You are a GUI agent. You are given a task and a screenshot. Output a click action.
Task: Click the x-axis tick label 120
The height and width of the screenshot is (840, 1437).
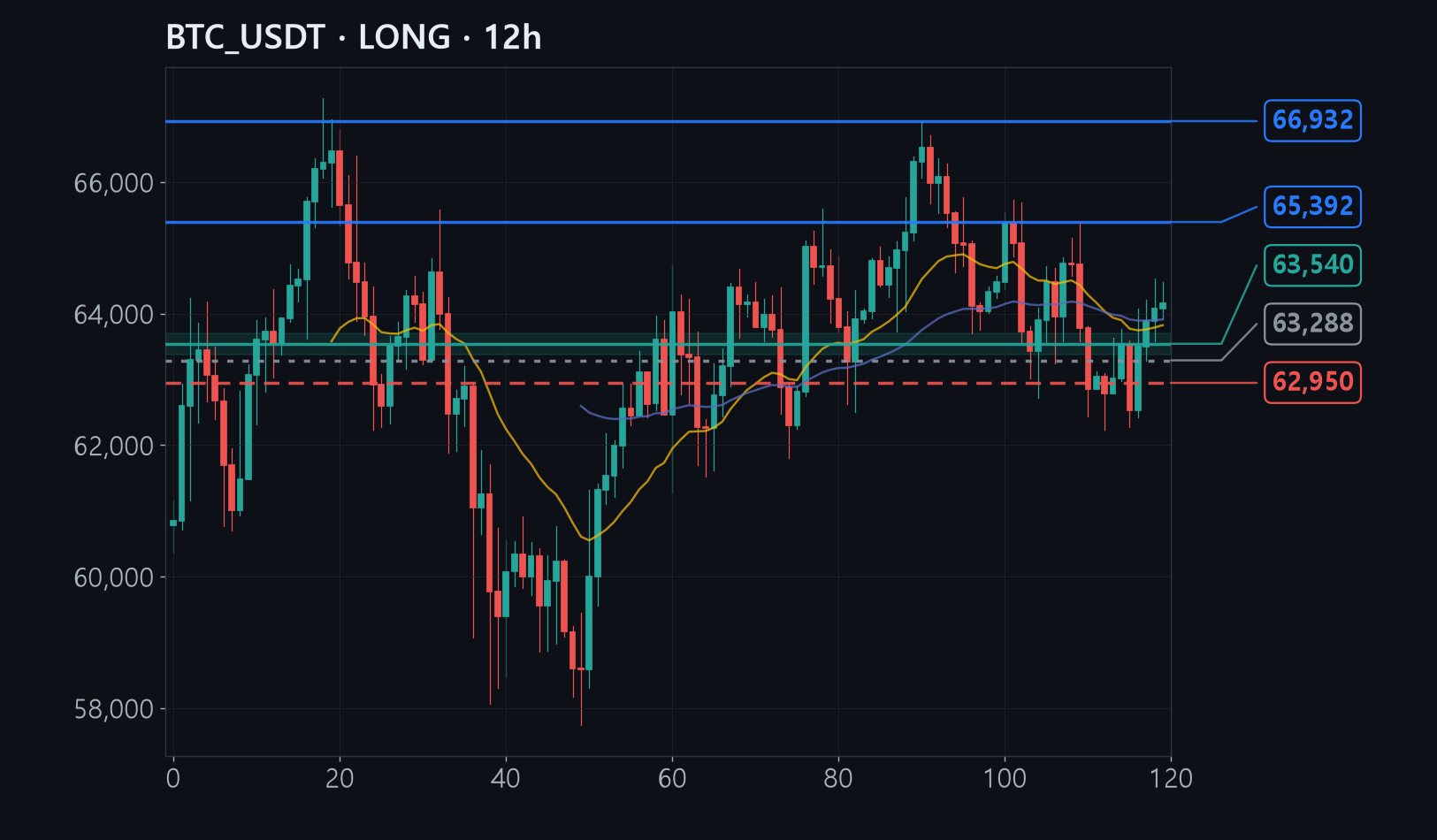click(1171, 778)
